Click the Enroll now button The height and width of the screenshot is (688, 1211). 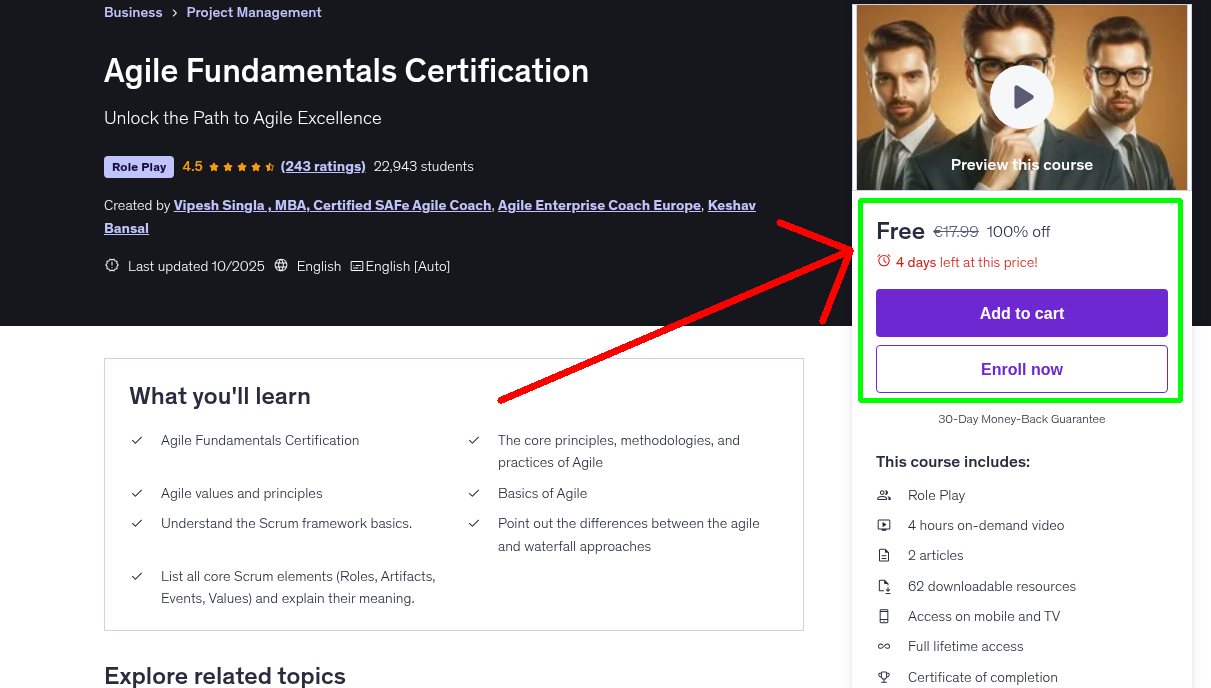tap(1021, 369)
